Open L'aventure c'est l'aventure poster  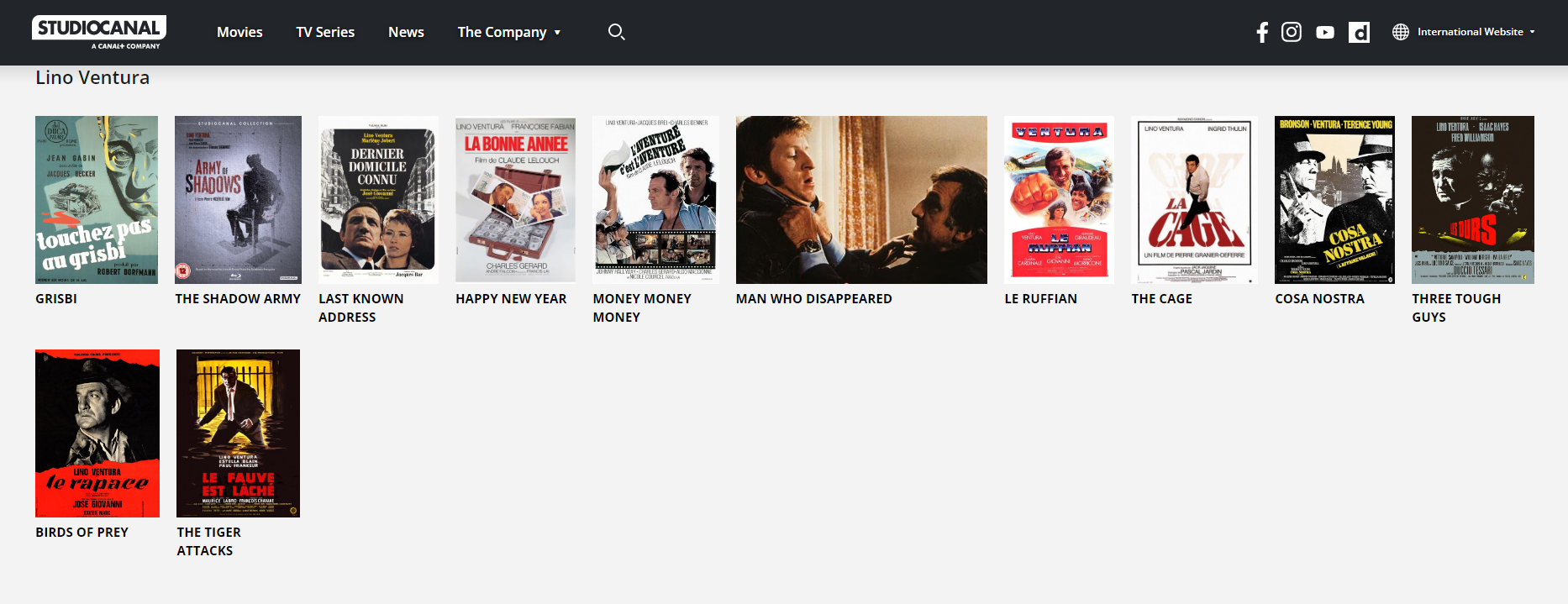(655, 200)
